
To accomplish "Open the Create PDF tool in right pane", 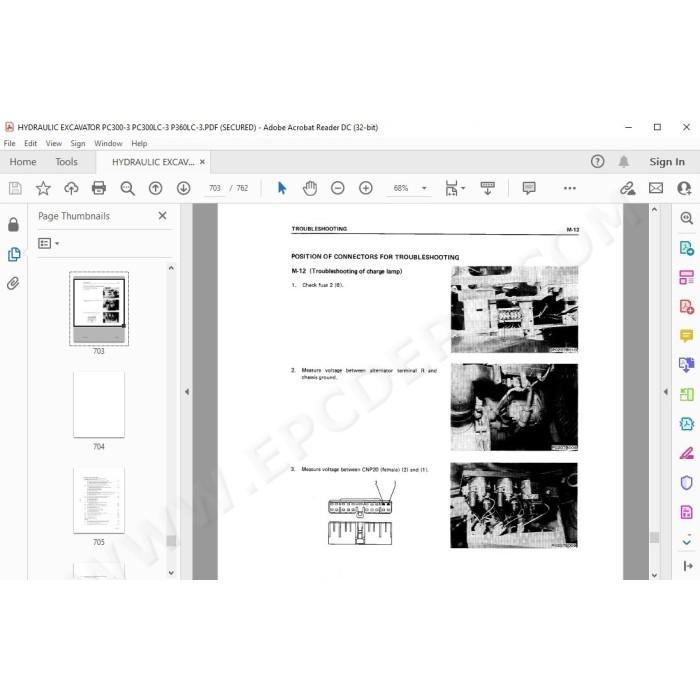I will (687, 307).
